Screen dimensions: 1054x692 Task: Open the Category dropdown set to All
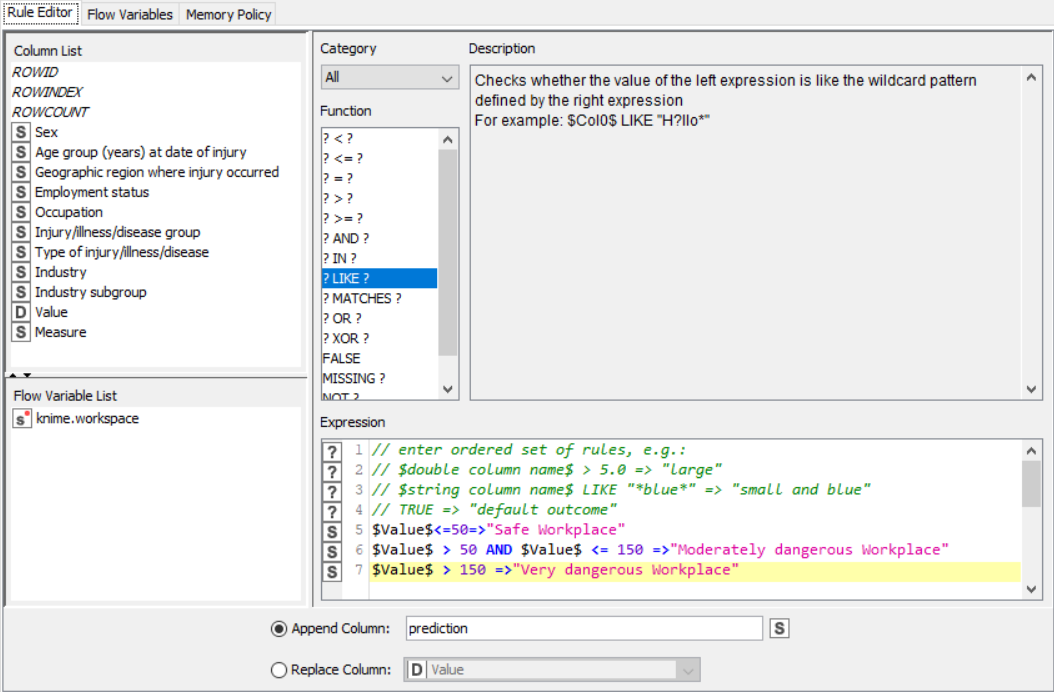[390, 77]
